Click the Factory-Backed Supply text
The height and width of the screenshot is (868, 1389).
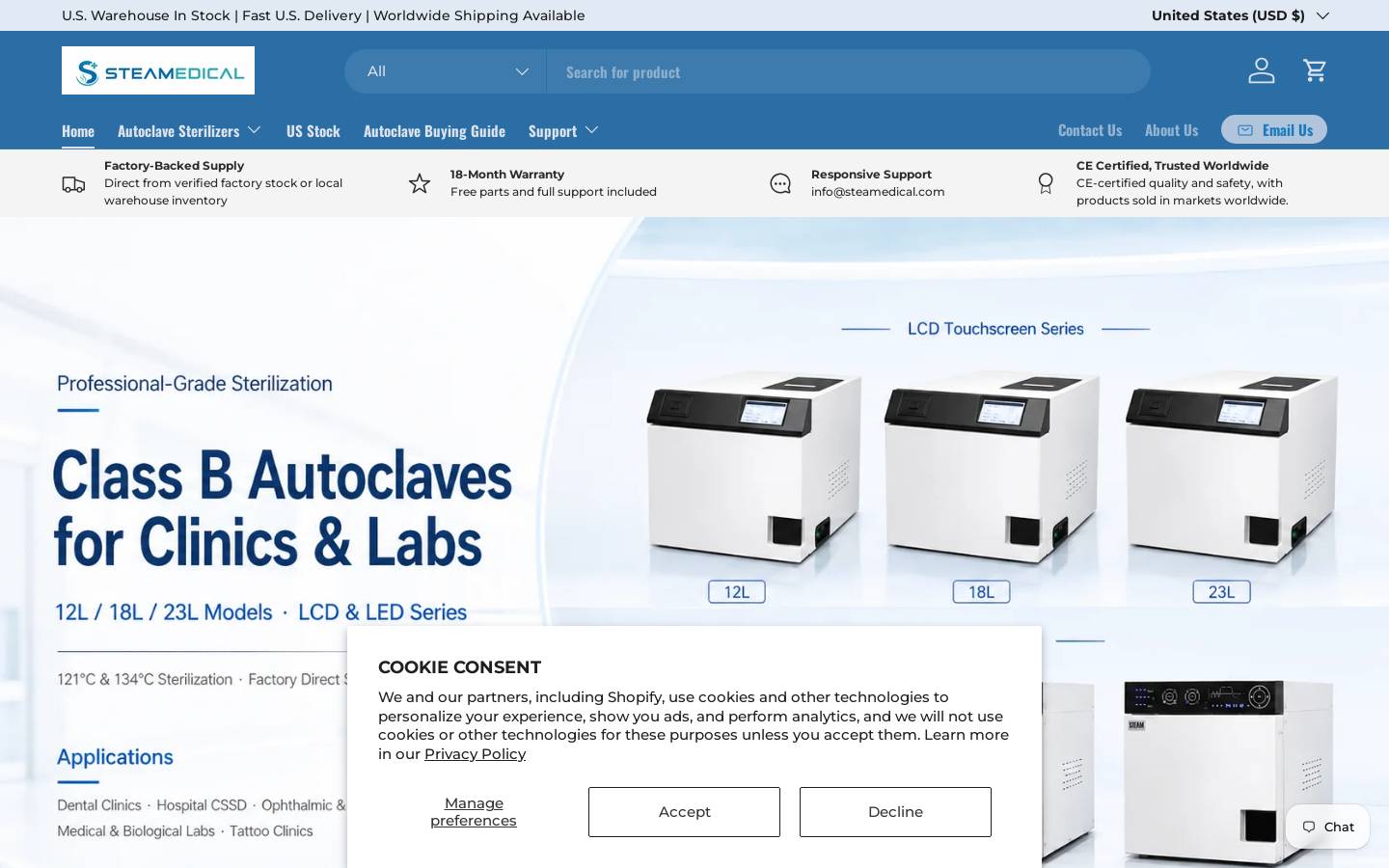tap(174, 166)
